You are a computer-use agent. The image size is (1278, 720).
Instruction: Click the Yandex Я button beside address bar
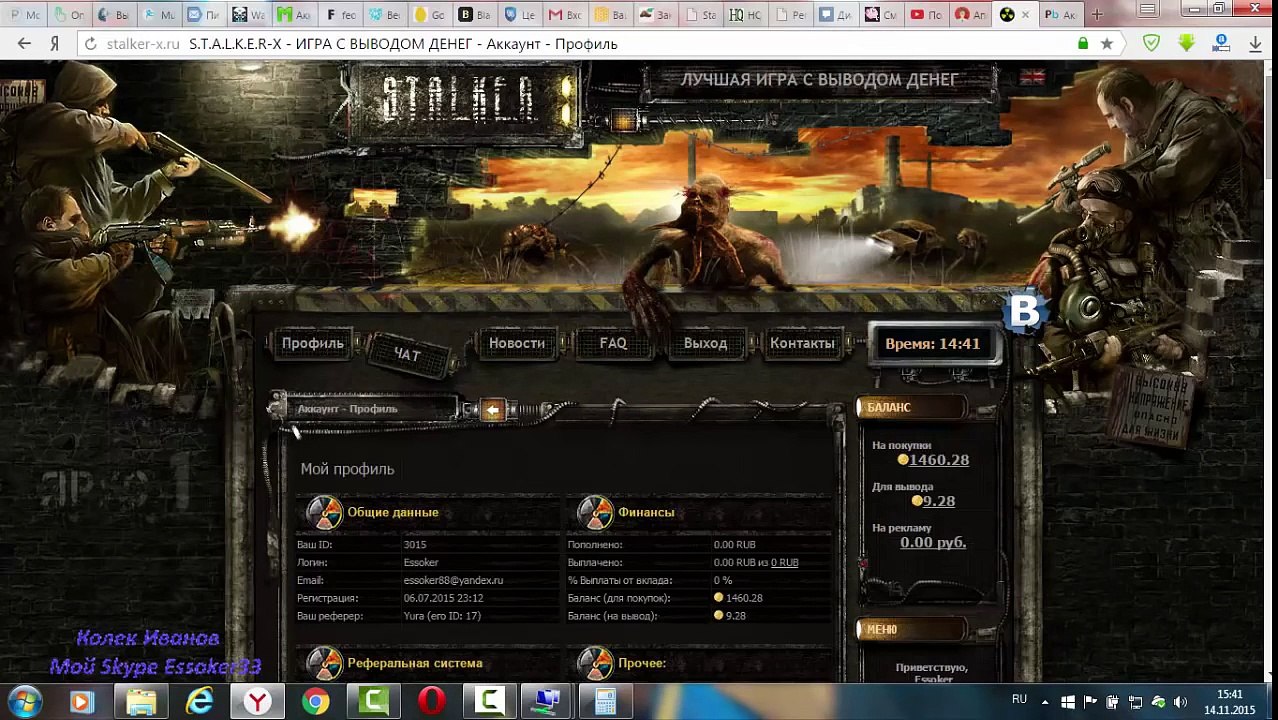[55, 44]
